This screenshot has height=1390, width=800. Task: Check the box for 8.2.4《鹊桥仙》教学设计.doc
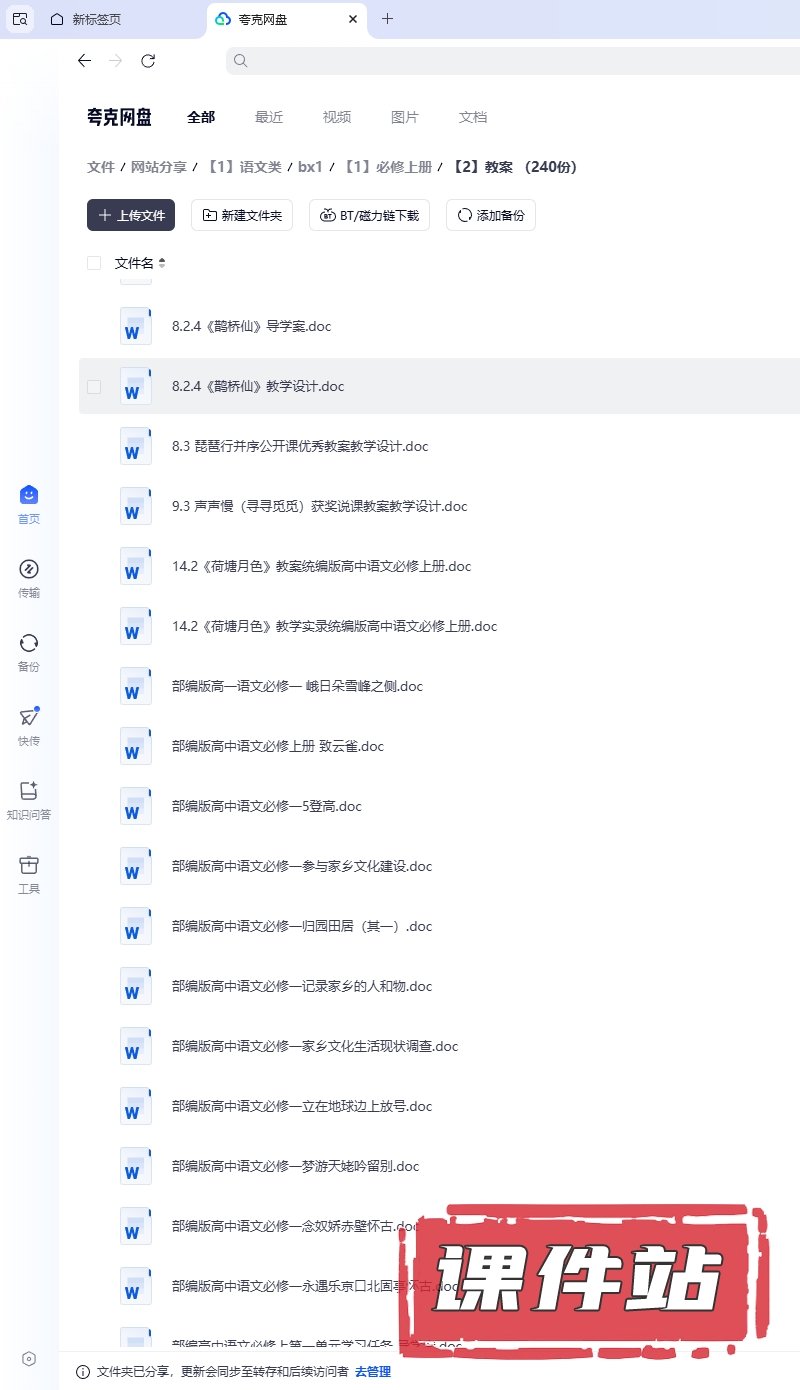(x=94, y=387)
